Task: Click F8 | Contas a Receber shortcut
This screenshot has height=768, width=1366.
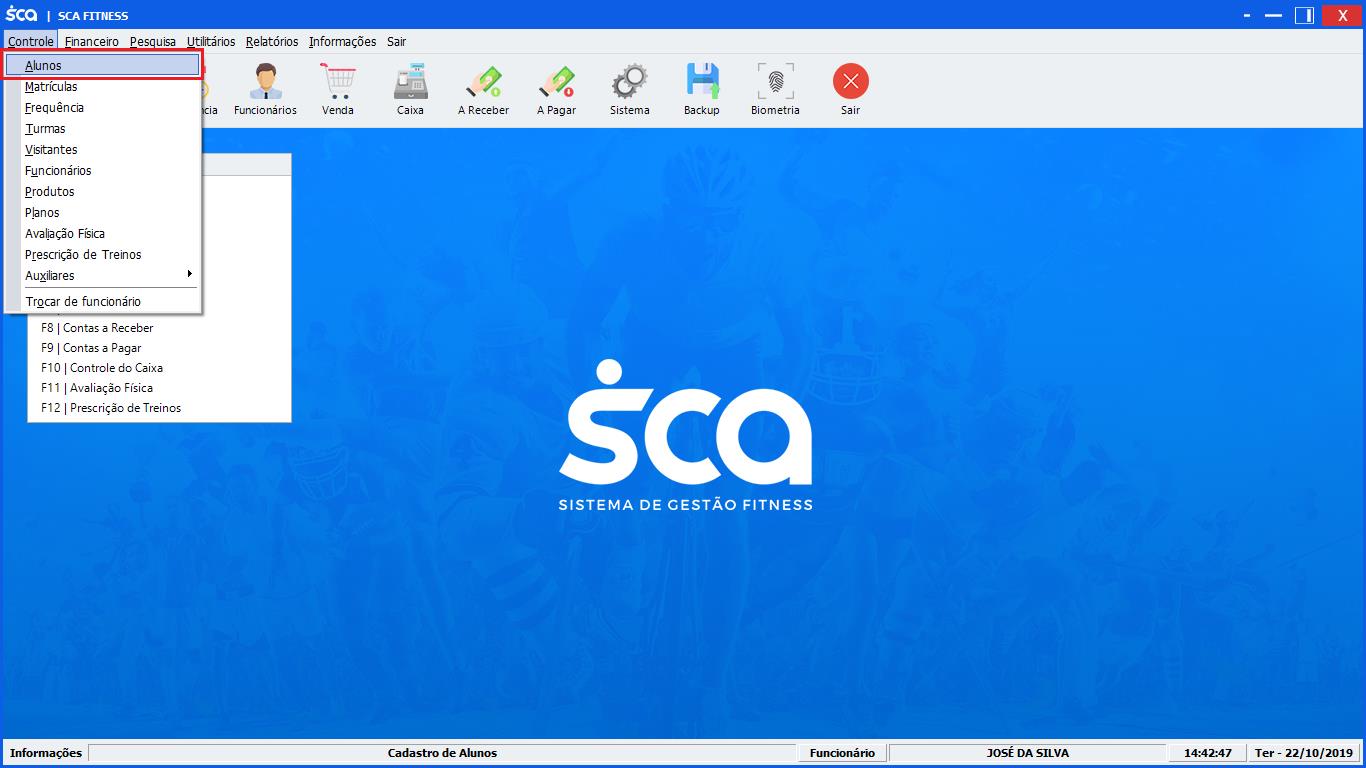Action: (97, 327)
